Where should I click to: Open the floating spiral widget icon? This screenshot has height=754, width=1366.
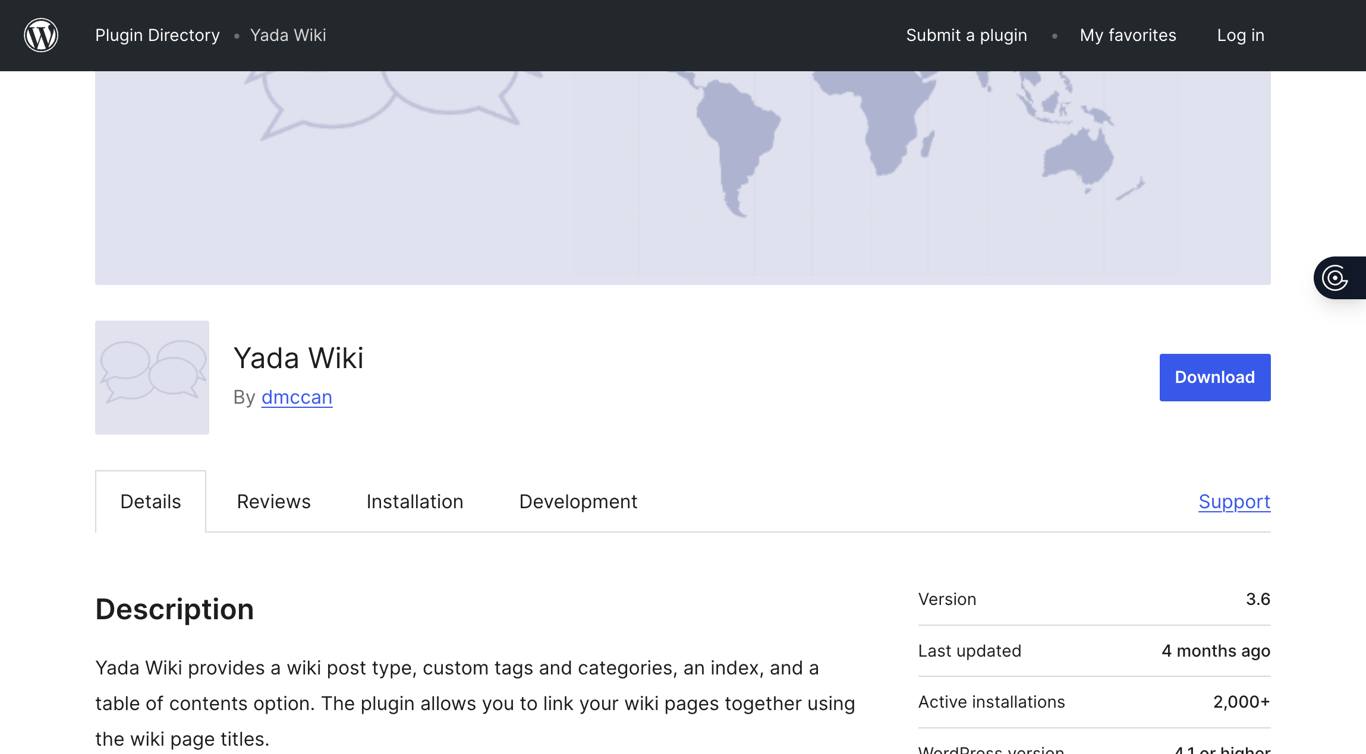pyautogui.click(x=1336, y=278)
